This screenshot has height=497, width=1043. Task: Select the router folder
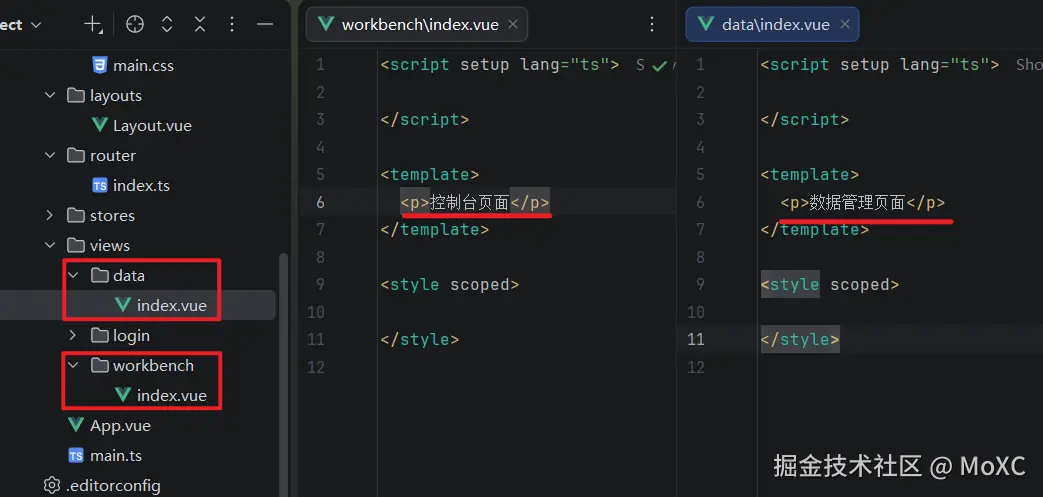point(112,156)
